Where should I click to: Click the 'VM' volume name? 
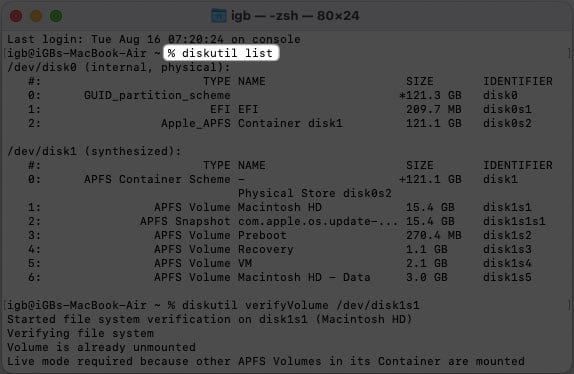(245, 263)
